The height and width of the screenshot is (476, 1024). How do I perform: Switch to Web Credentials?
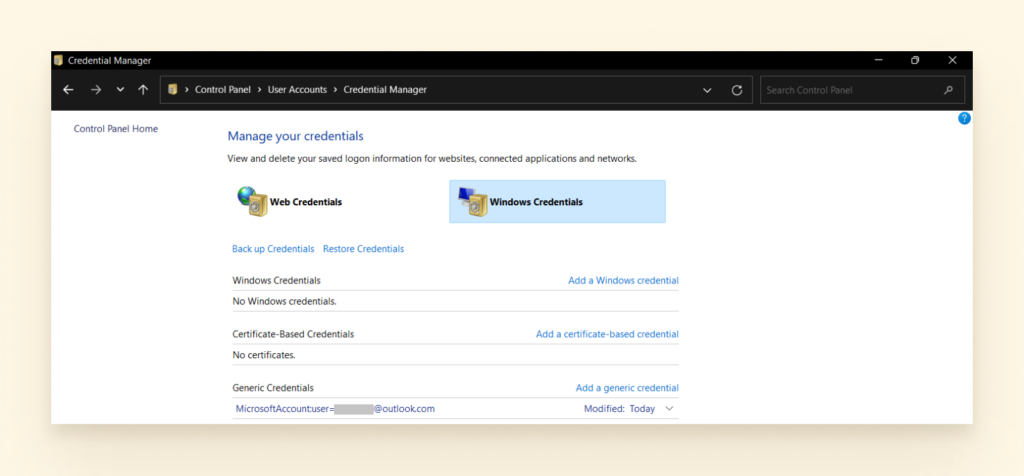point(306,202)
